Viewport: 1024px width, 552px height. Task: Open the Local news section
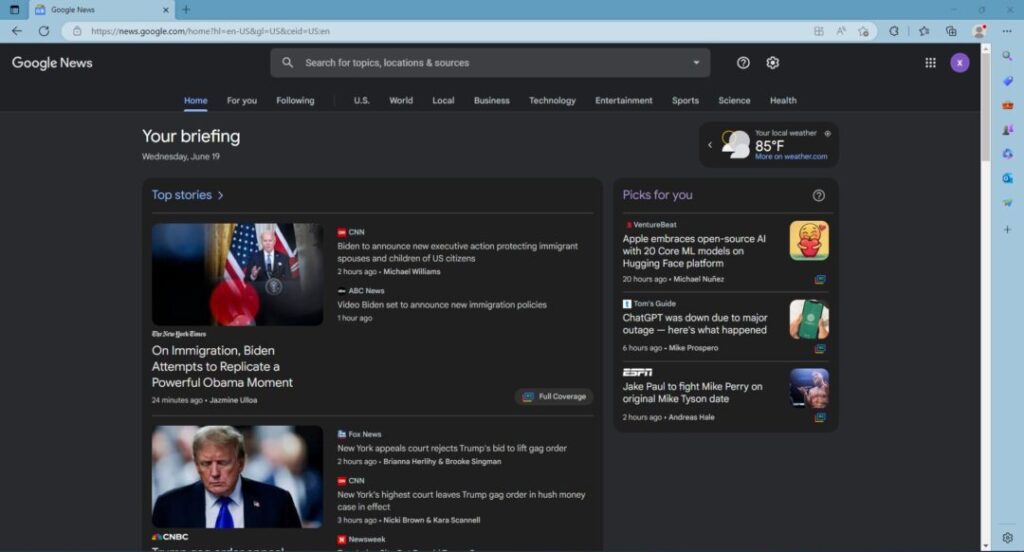click(x=443, y=101)
